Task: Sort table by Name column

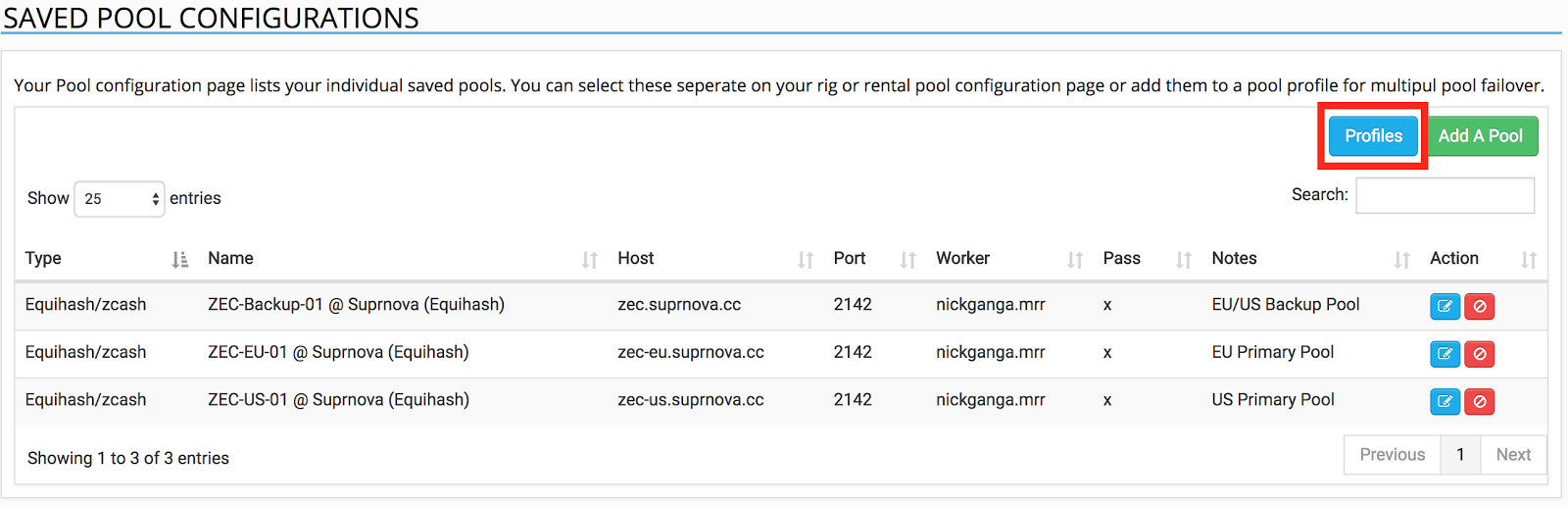Action: (x=402, y=258)
